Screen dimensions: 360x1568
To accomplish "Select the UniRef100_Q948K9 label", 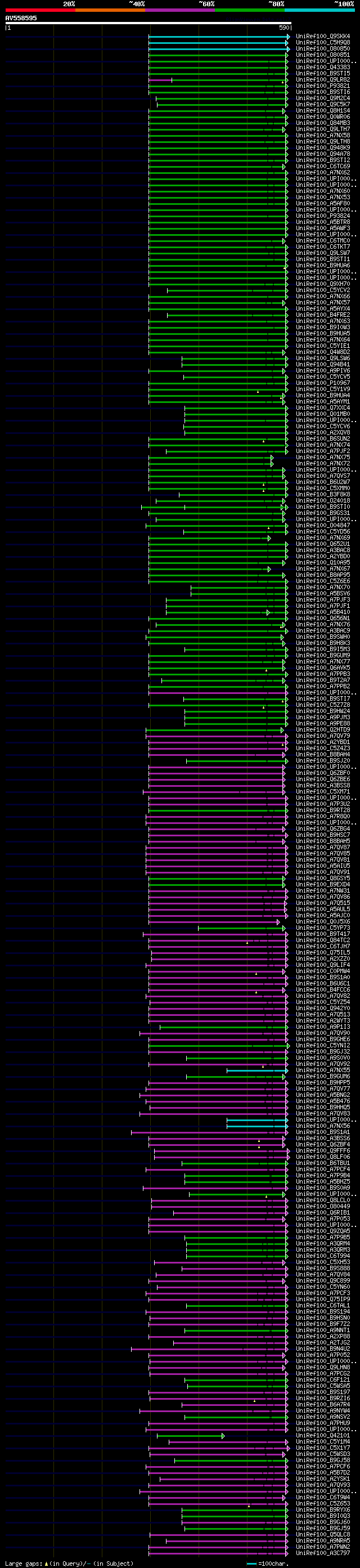I will pyautogui.click(x=323, y=148).
